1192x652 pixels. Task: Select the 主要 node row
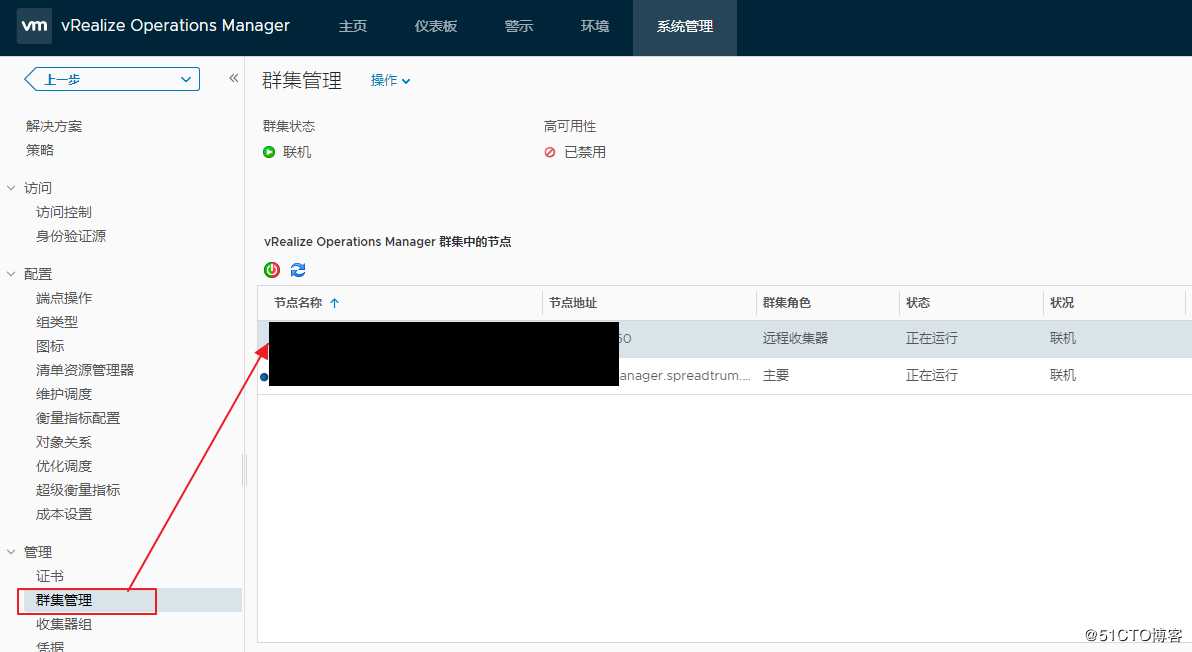click(724, 375)
